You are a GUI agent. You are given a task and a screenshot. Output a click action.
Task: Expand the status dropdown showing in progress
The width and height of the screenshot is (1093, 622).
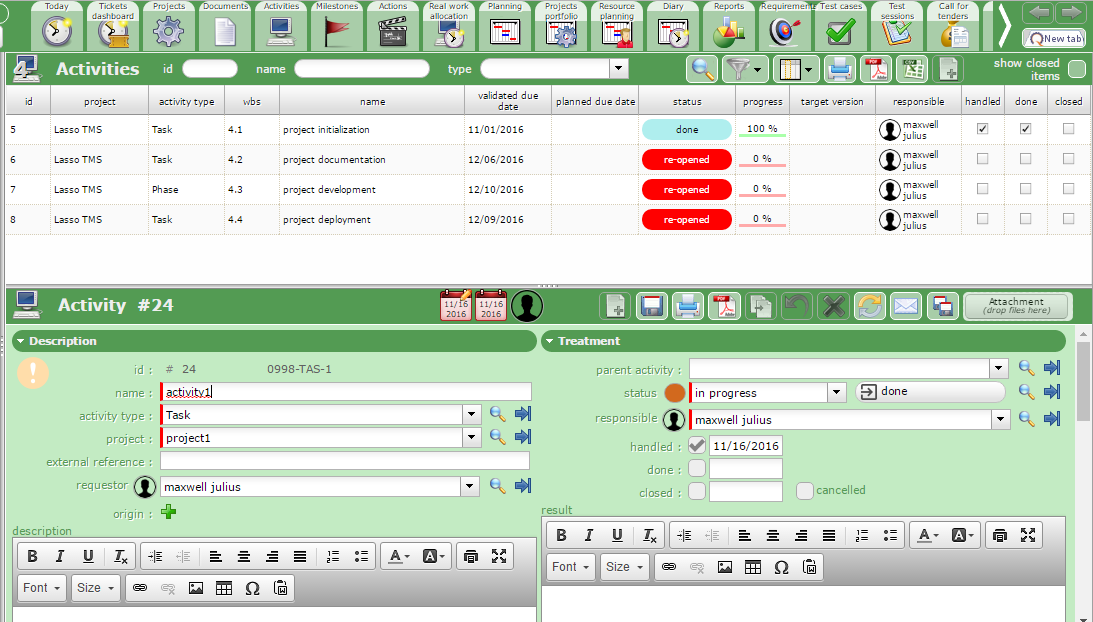(837, 393)
